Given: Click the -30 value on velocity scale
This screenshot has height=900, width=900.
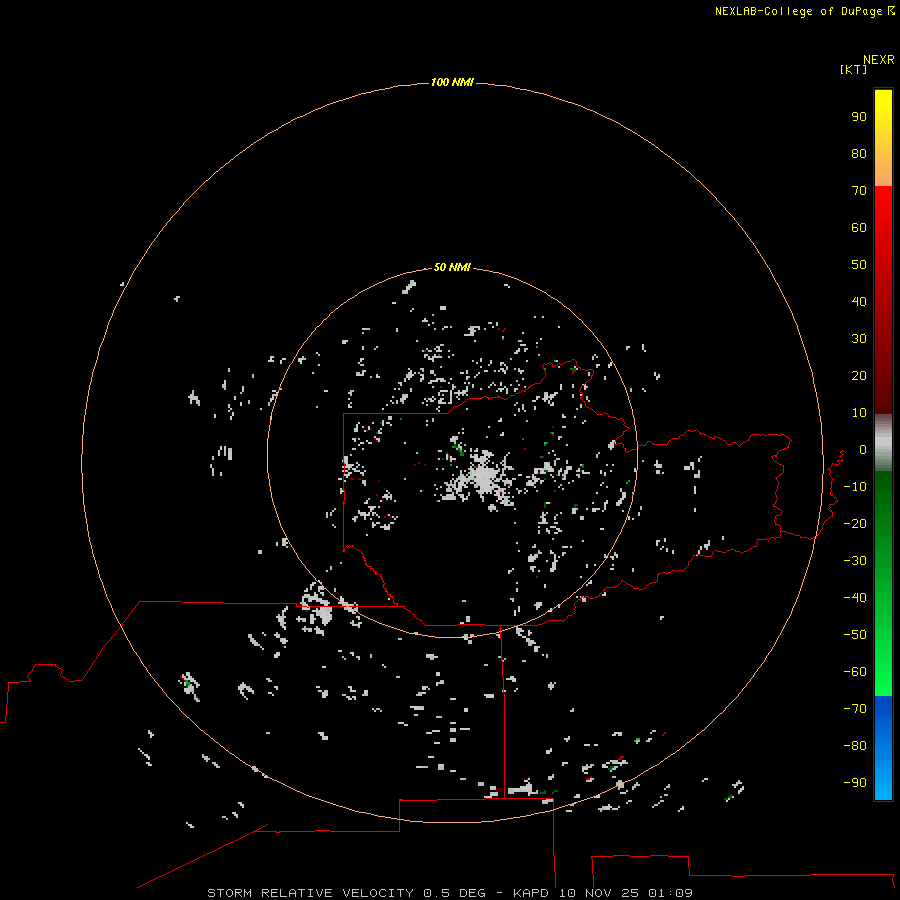Looking at the screenshot, I should (855, 561).
